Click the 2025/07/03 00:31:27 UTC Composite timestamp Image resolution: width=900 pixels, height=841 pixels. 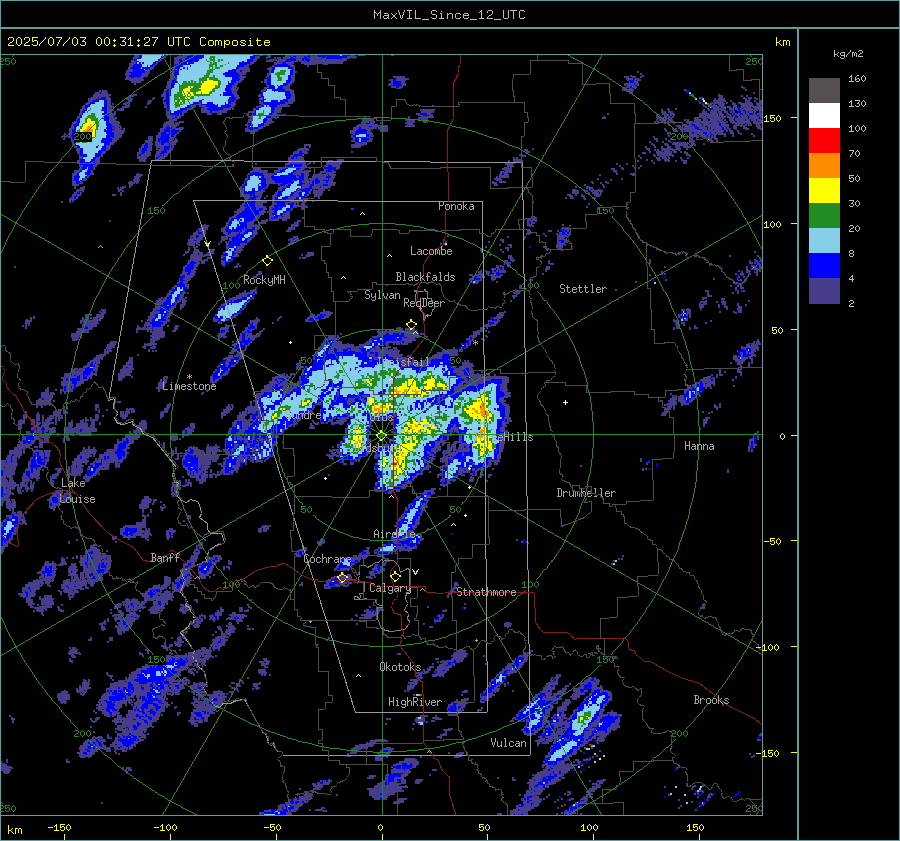(138, 42)
